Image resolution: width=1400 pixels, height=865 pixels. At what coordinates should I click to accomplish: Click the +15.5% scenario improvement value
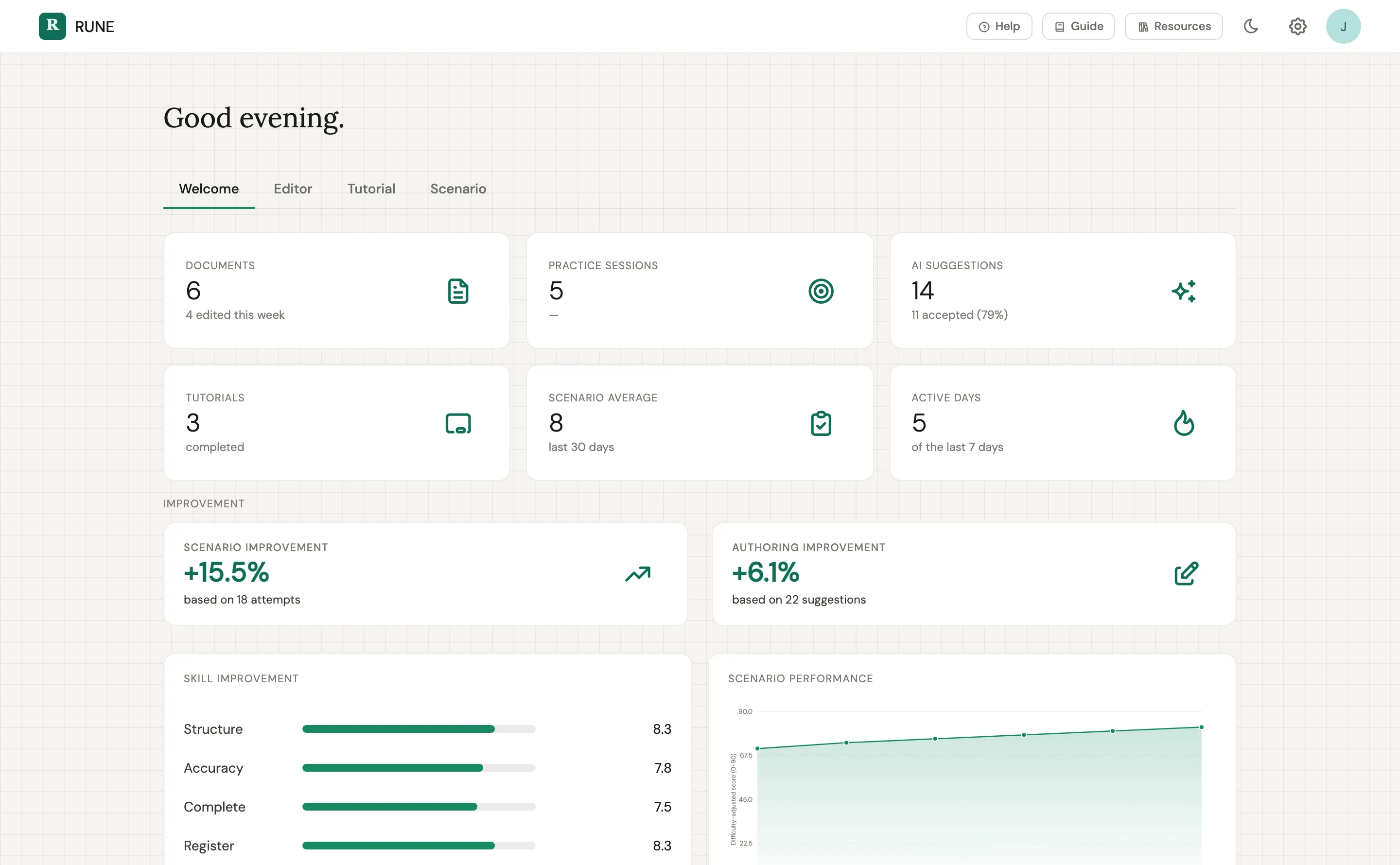pyautogui.click(x=226, y=572)
